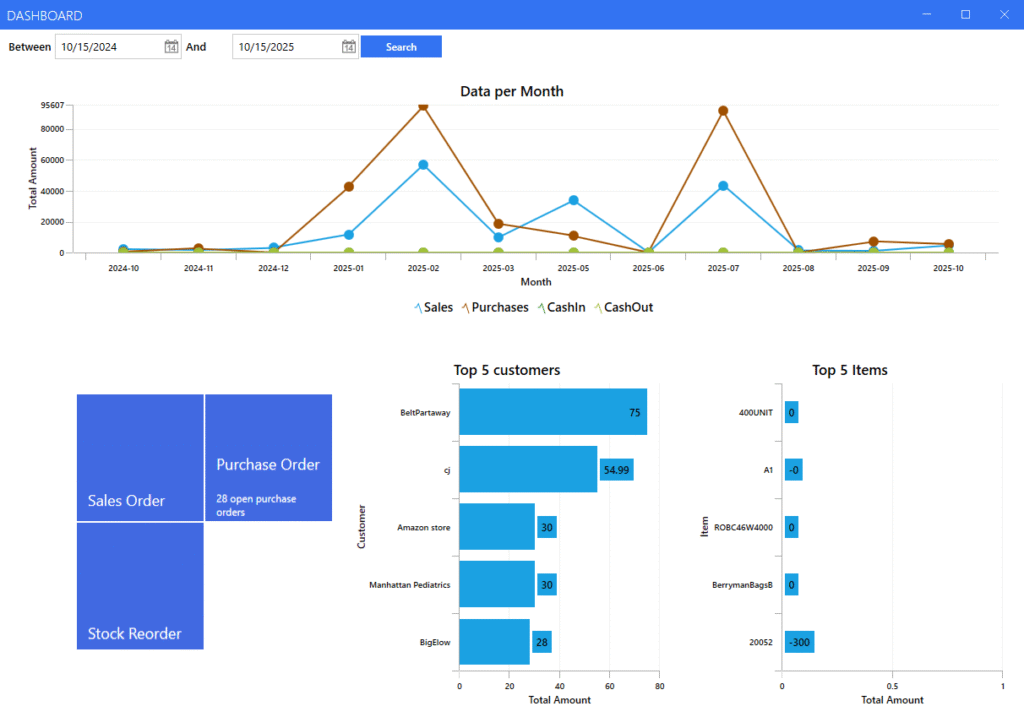Open the Stock Reorder tile
This screenshot has height=717, width=1024.
[140, 586]
